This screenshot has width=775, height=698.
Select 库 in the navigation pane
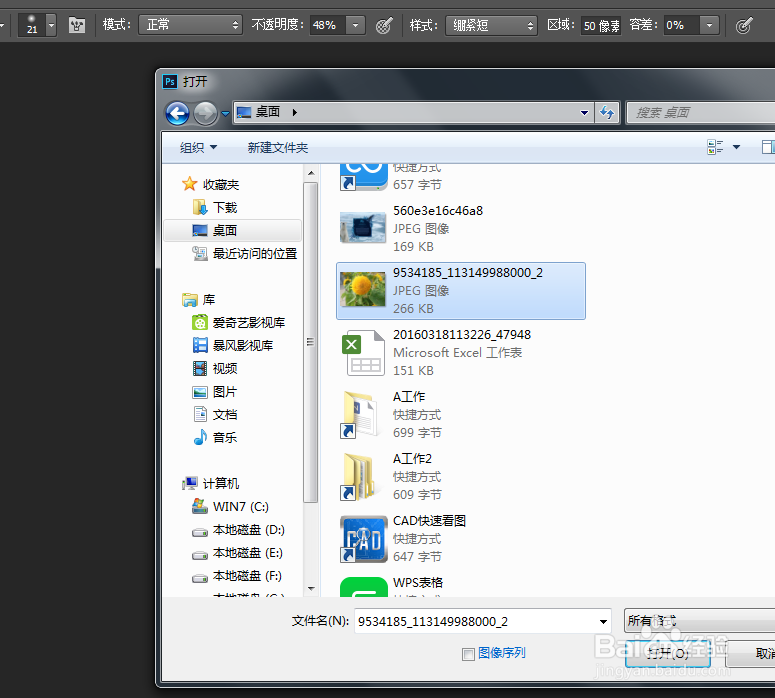[199, 300]
